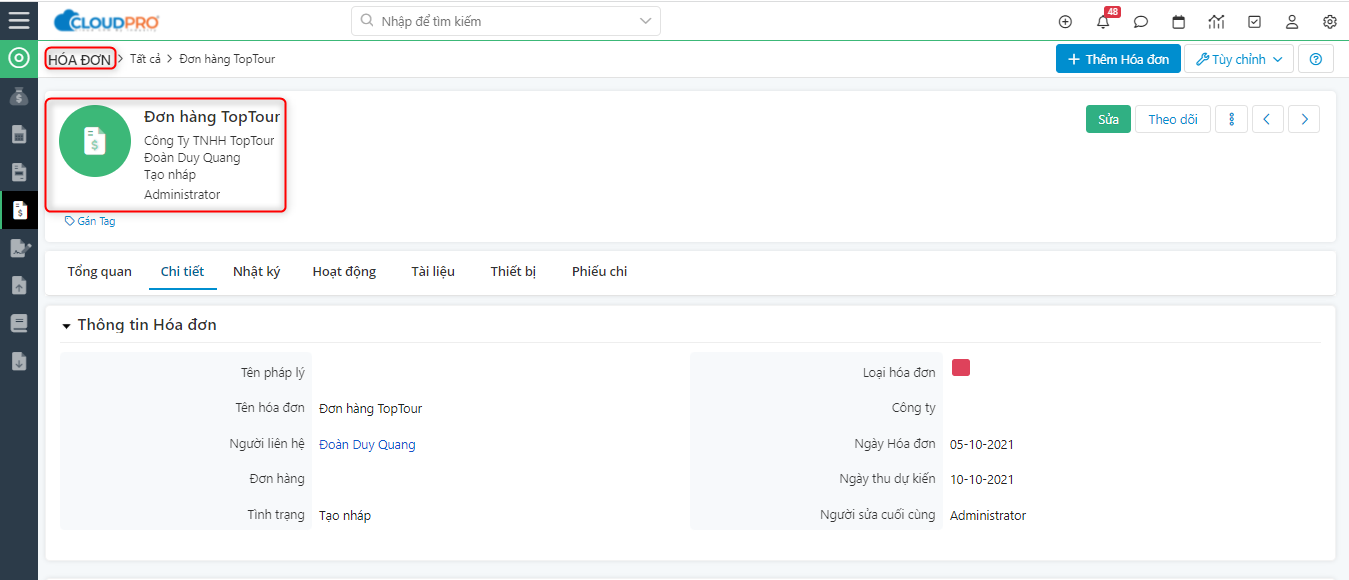The width and height of the screenshot is (1349, 580).
Task: Click the quick create plus icon
Action: point(1065,21)
